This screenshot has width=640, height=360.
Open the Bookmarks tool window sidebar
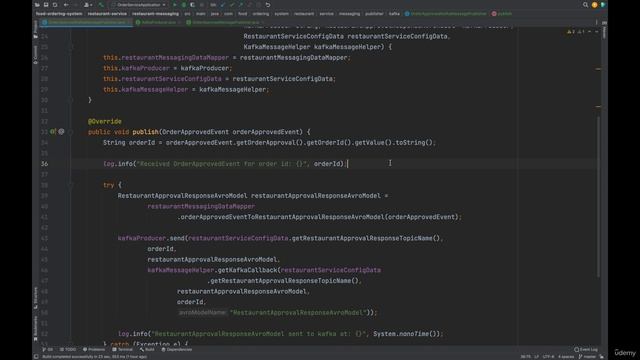pyautogui.click(x=36, y=329)
